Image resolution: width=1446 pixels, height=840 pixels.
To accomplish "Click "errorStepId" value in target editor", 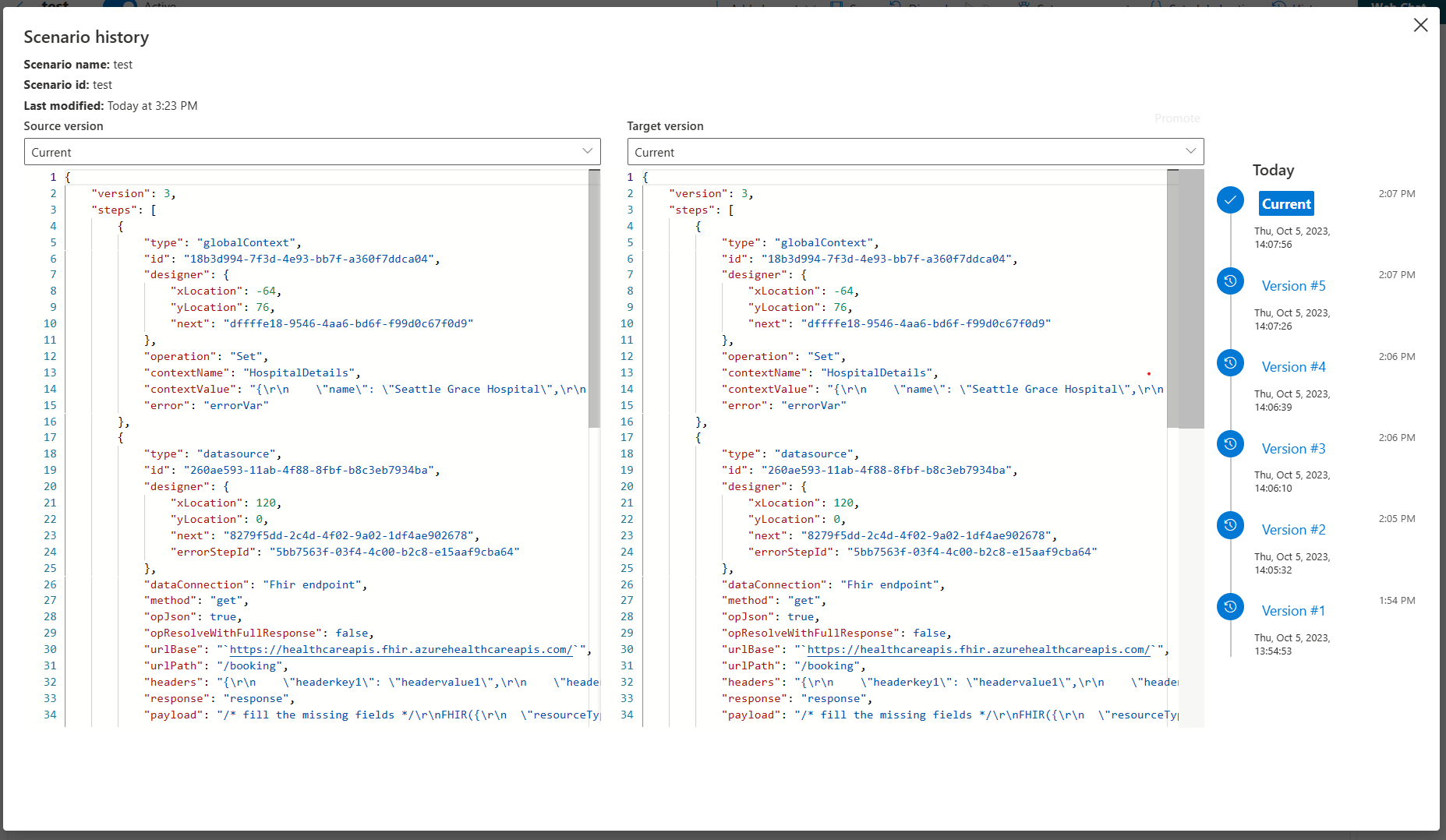I will click(x=971, y=552).
